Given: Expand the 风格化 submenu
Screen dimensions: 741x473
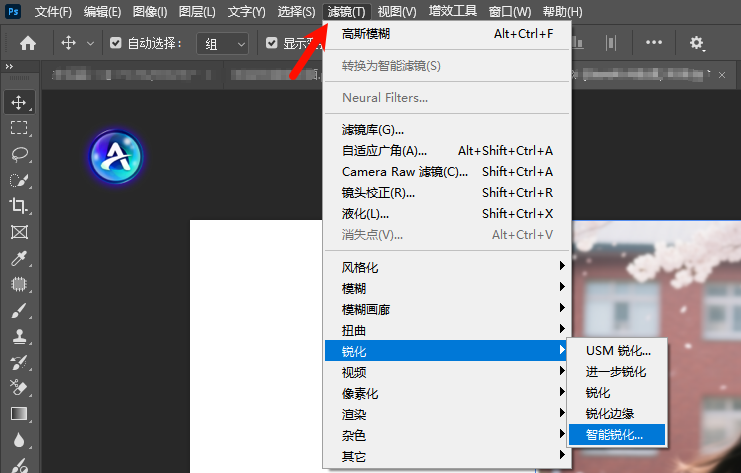Looking at the screenshot, I should click(447, 267).
